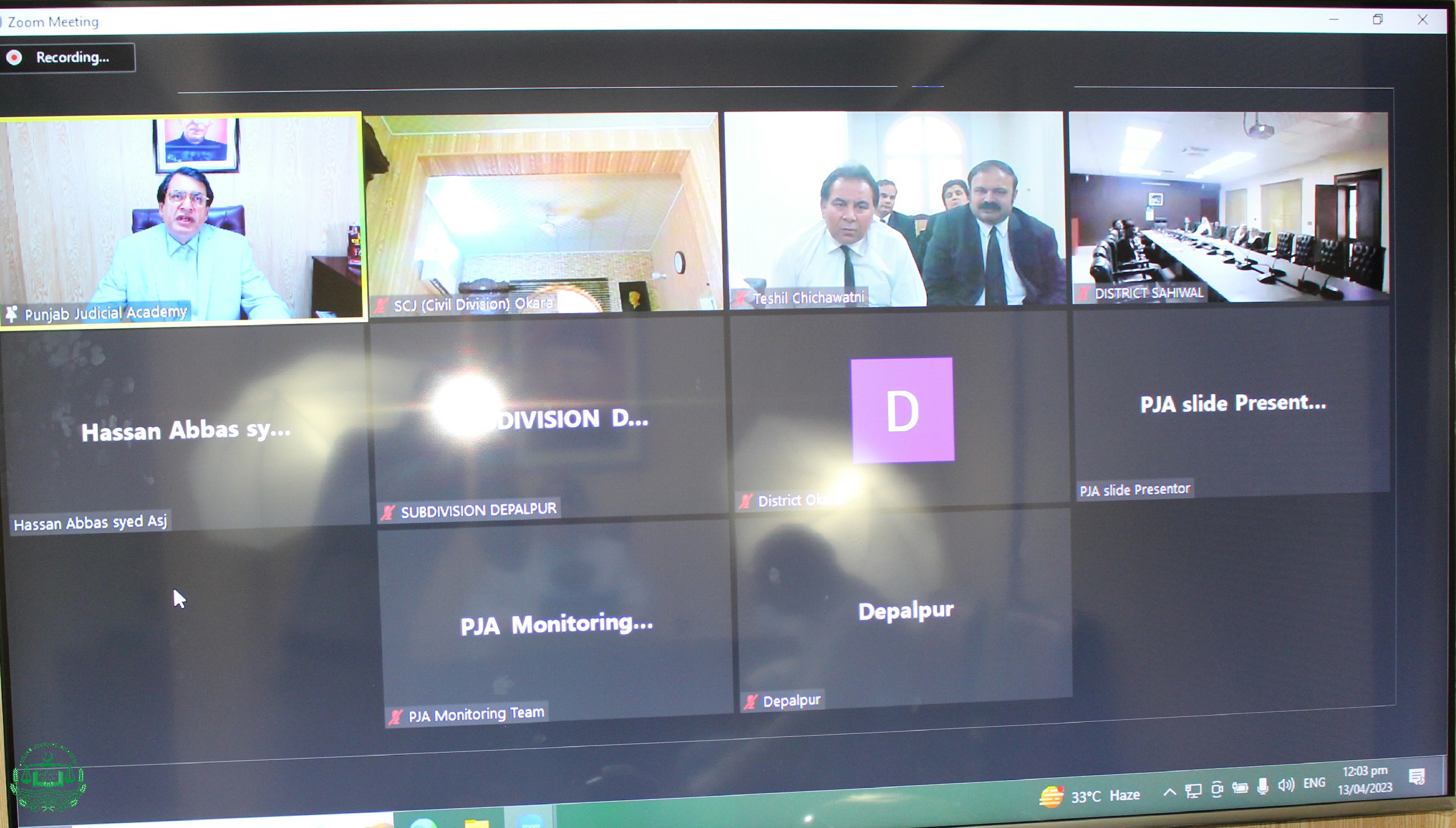Open the File Explorer folder in taskbar

click(x=477, y=822)
